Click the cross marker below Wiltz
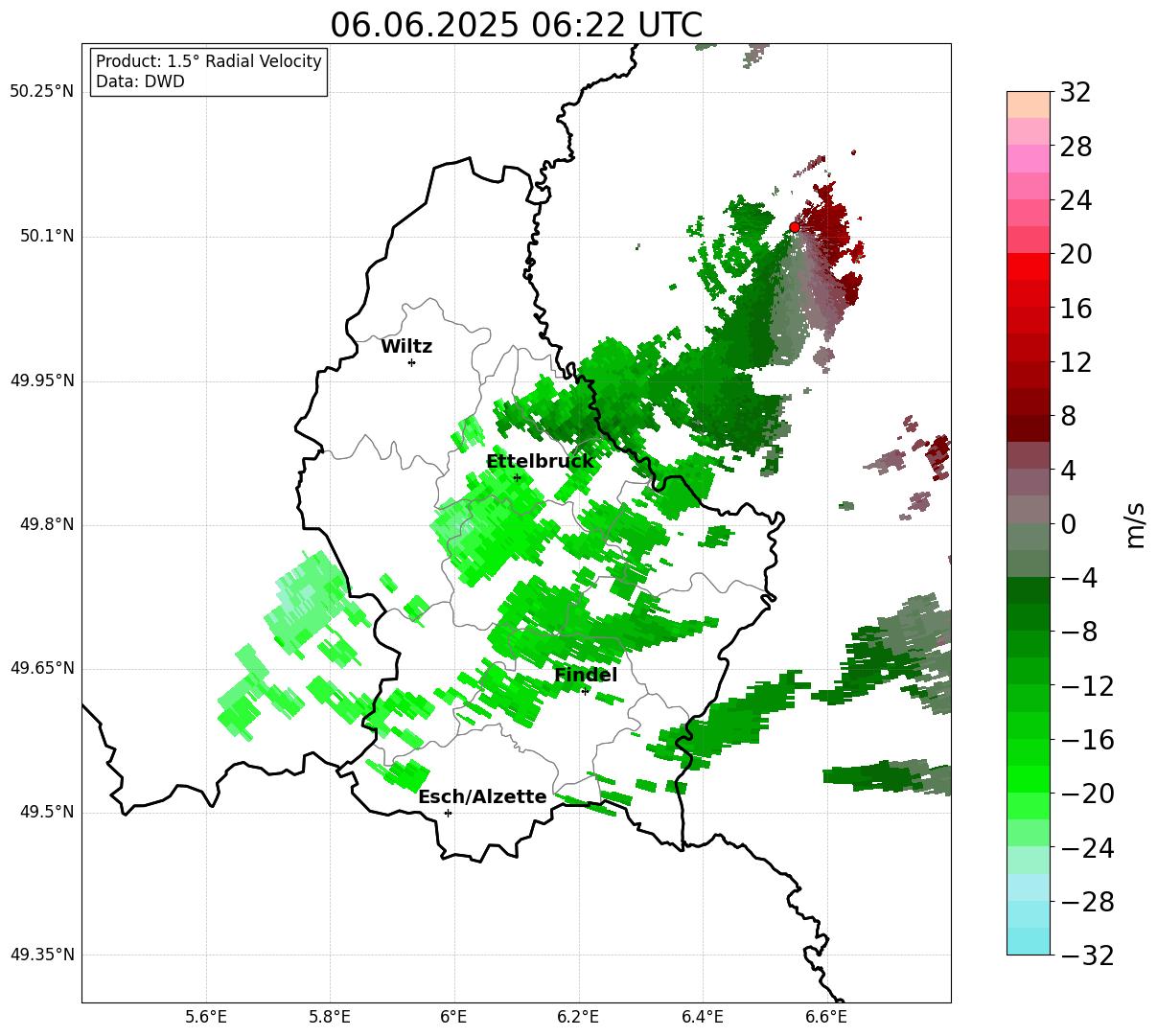1157x1036 pixels. [411, 362]
